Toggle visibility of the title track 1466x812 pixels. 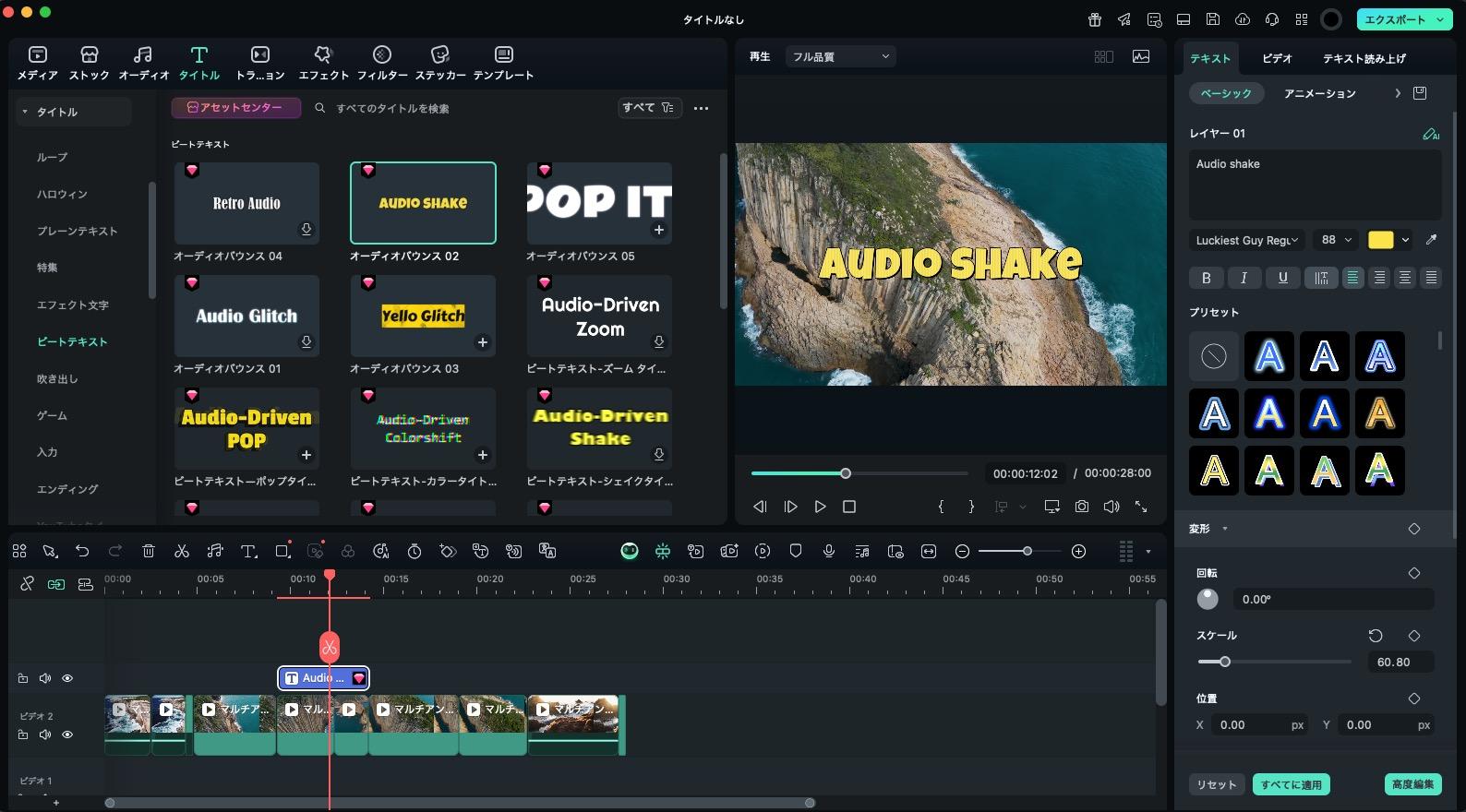pyautogui.click(x=67, y=678)
